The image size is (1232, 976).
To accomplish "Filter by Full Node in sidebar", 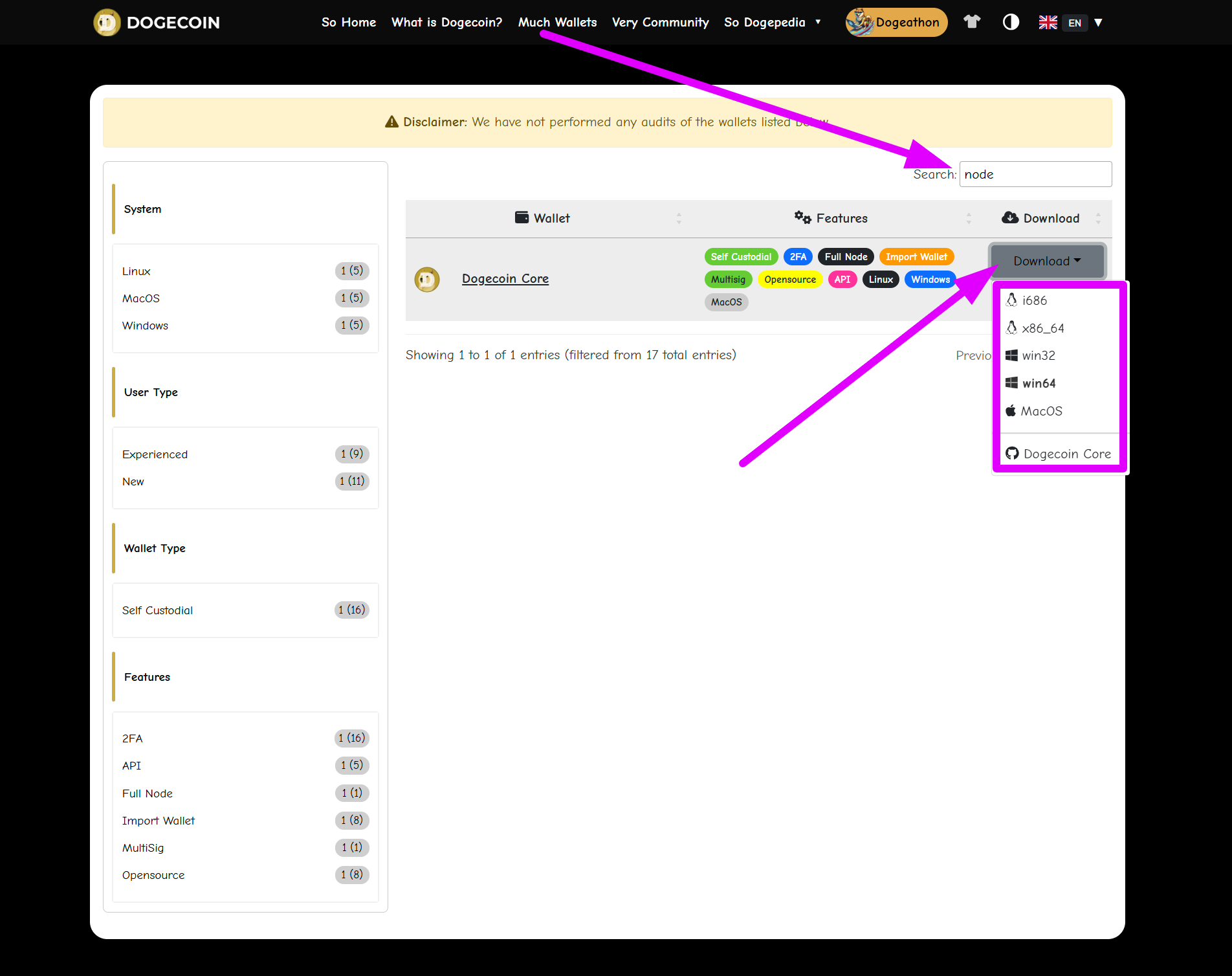I will 245,793.
